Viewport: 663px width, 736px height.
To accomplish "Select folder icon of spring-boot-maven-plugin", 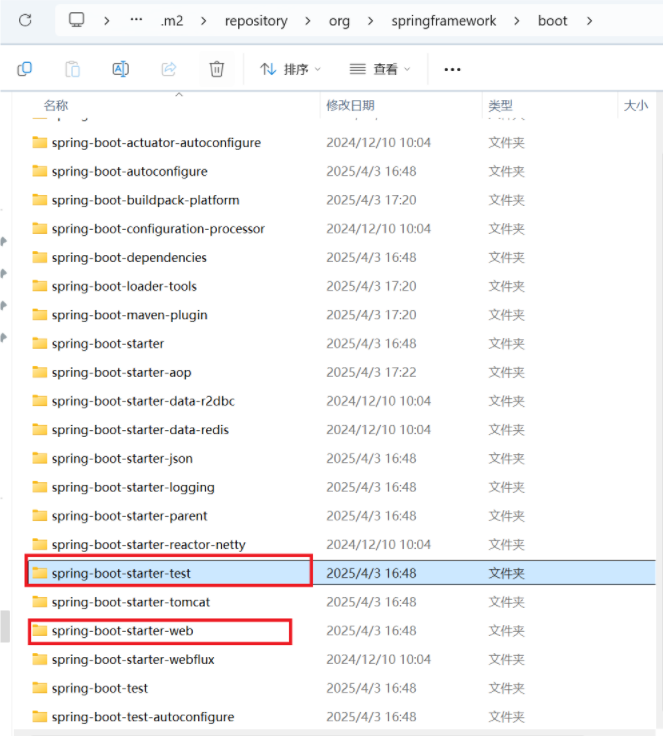I will [39, 314].
